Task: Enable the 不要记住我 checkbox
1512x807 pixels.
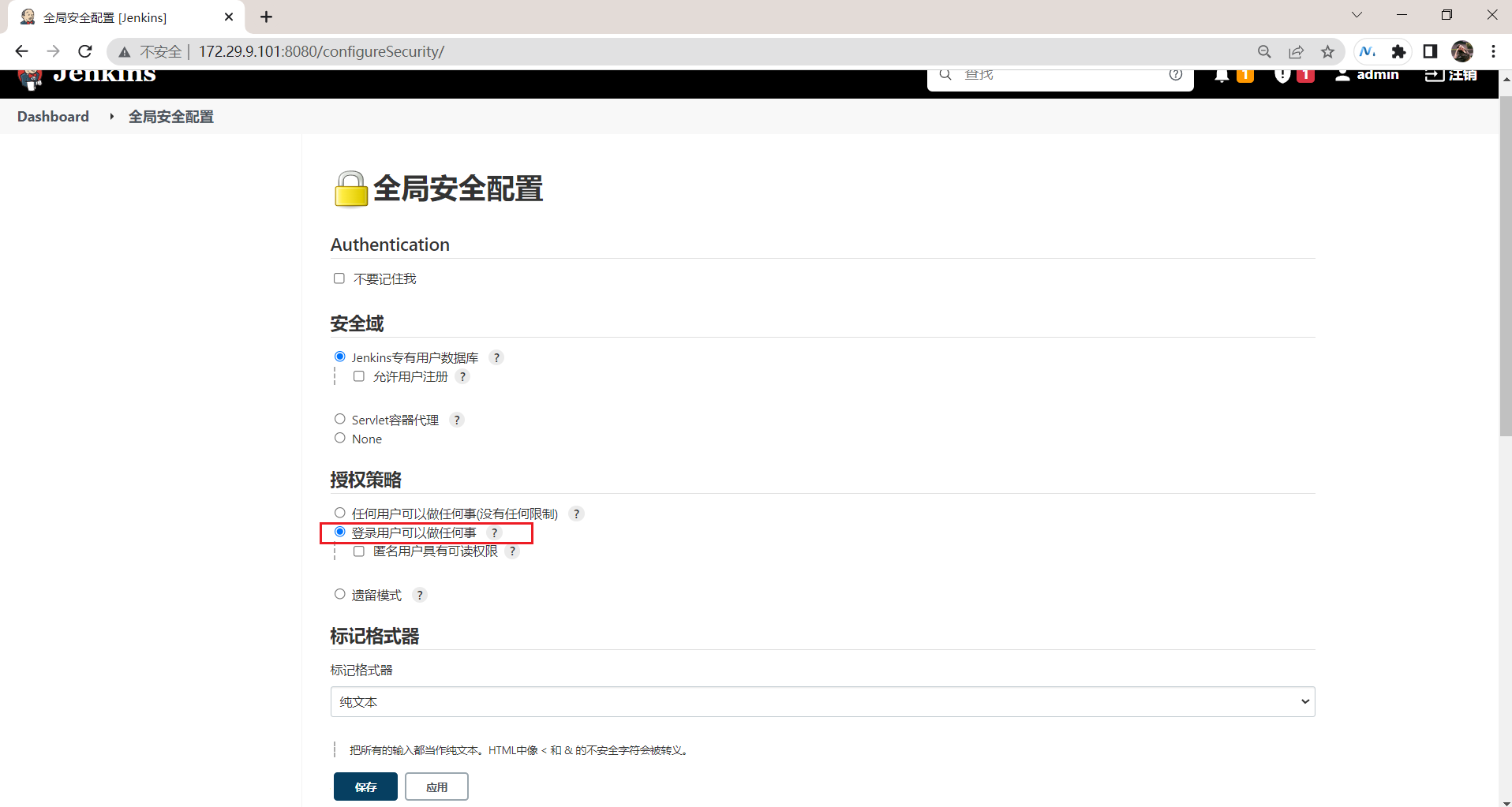Action: point(339,278)
